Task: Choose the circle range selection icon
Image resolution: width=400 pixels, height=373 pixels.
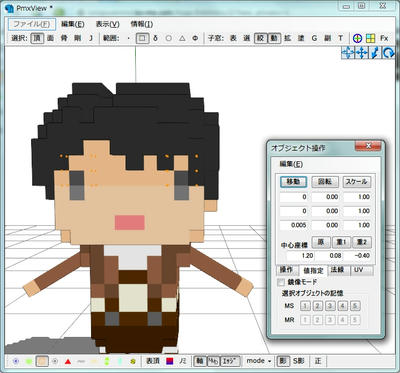Action: pos(169,38)
